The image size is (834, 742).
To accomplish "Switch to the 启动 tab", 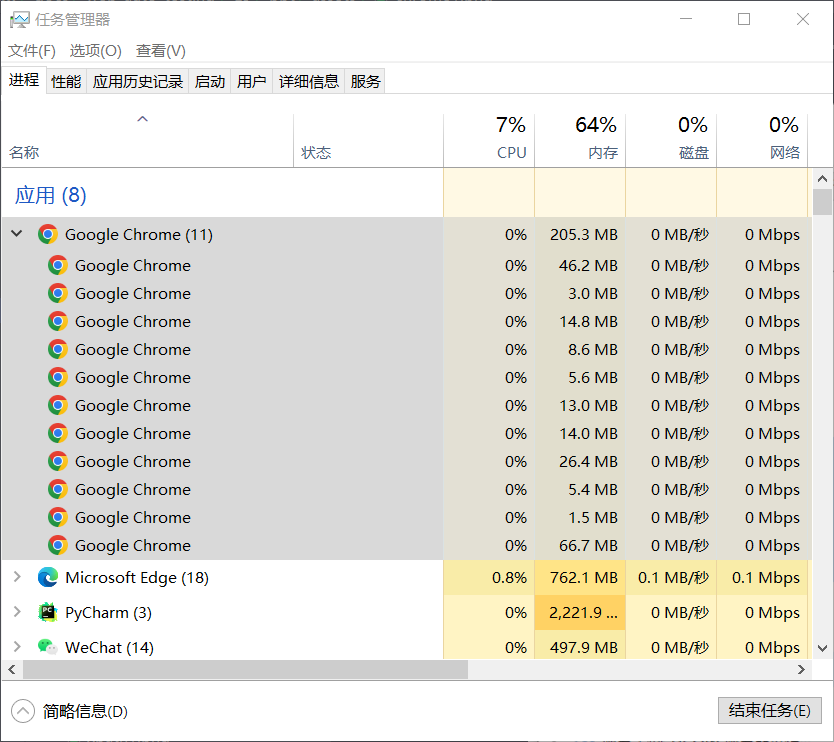I will (210, 81).
